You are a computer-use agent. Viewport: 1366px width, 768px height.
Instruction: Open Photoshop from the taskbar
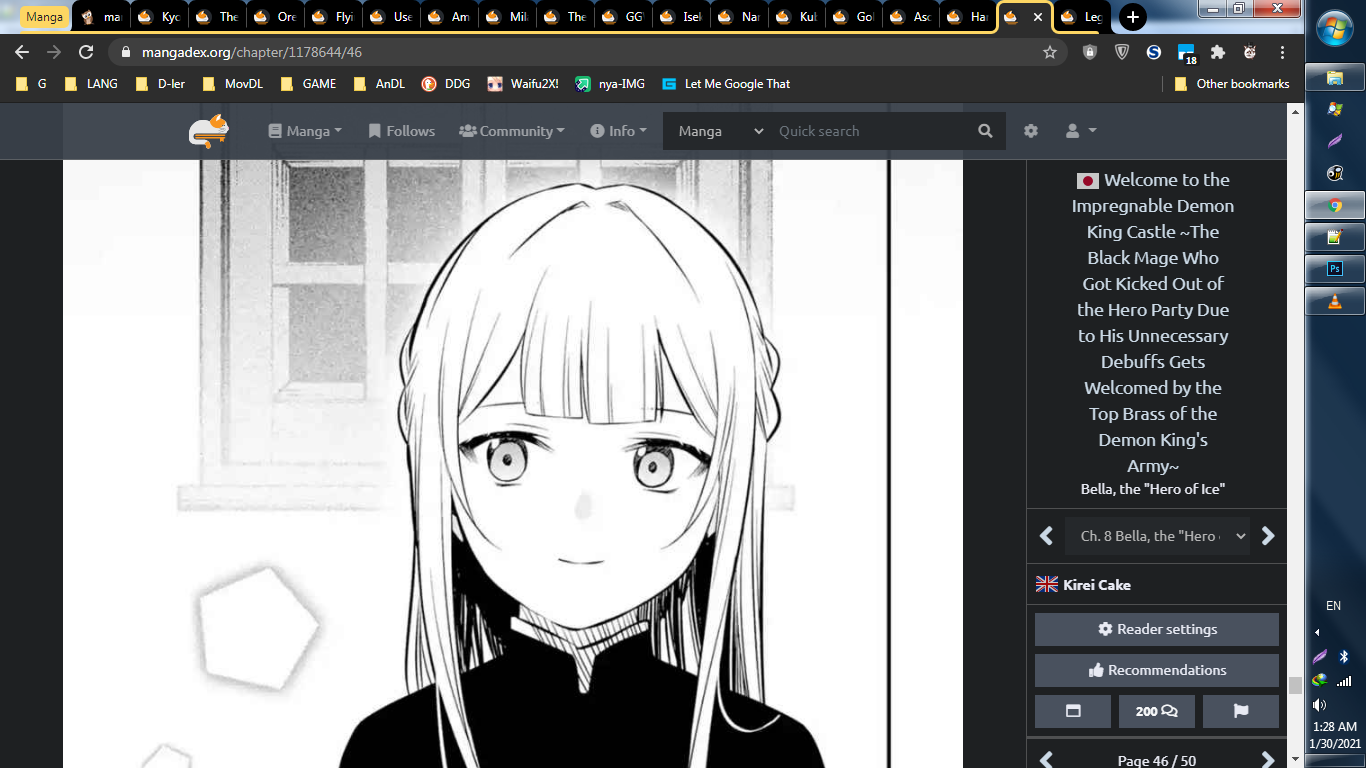coord(1334,269)
